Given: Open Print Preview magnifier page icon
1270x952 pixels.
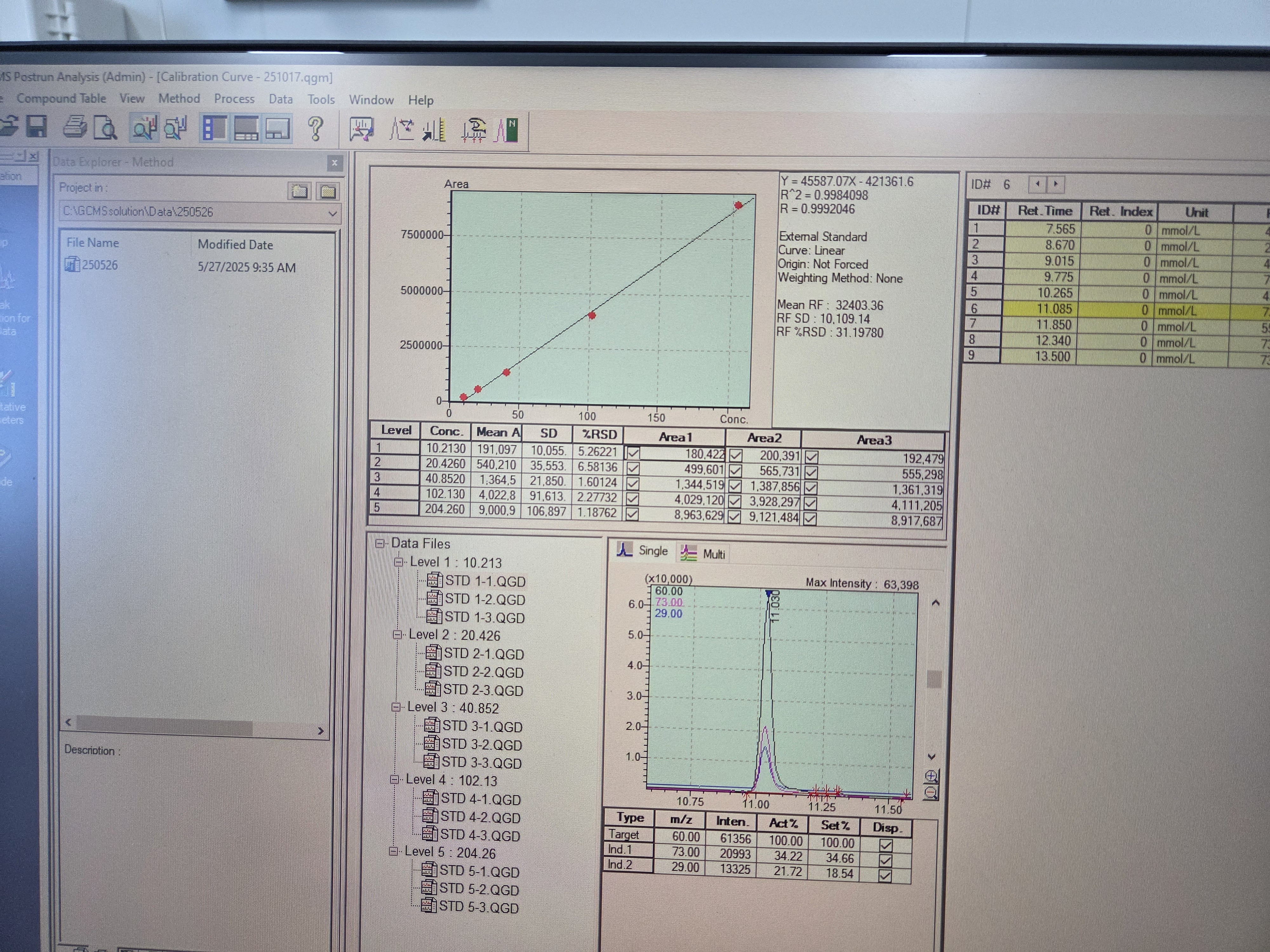Looking at the screenshot, I should coord(105,127).
